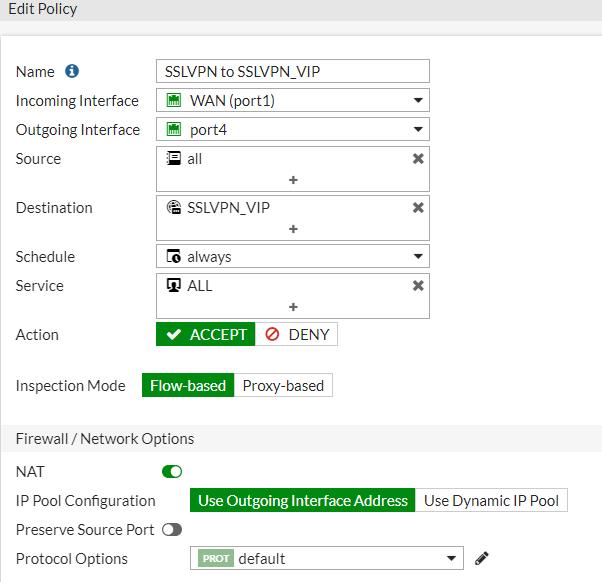Set policy action to DENY
The height and width of the screenshot is (582, 602).
[297, 335]
